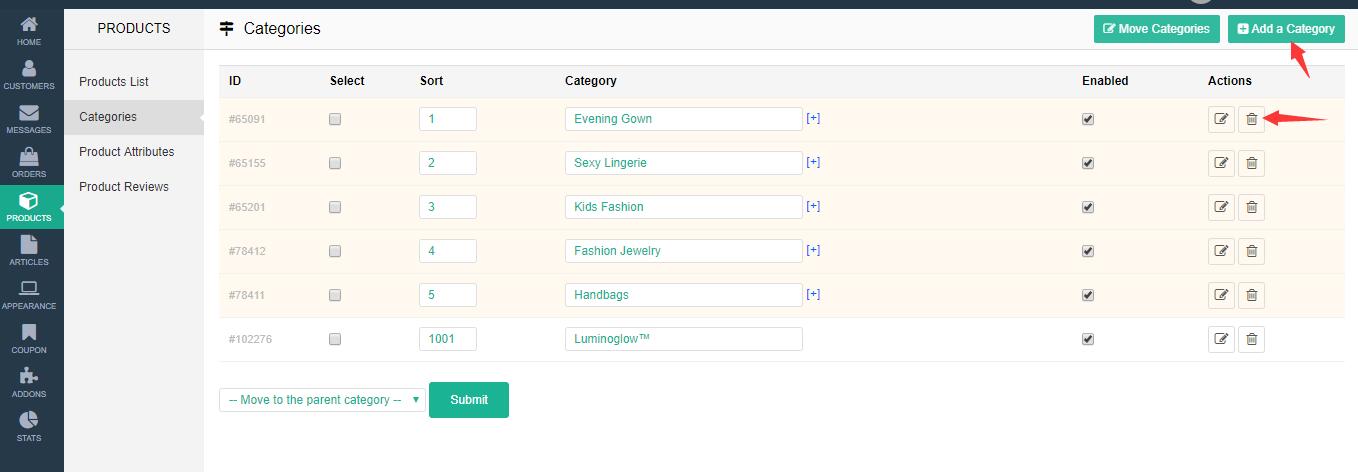The width and height of the screenshot is (1358, 472).
Task: Open the Home section in sidebar
Action: click(29, 30)
